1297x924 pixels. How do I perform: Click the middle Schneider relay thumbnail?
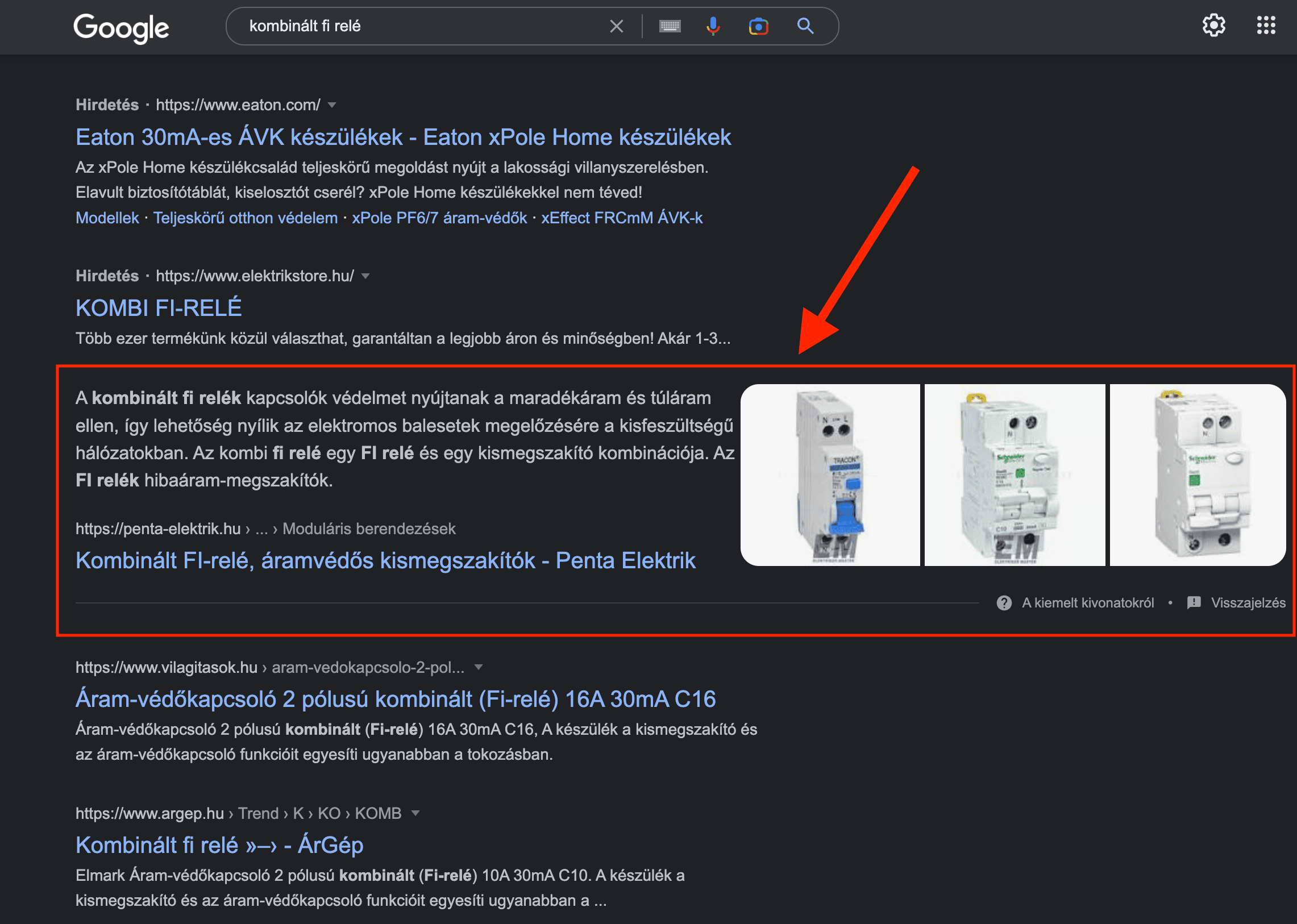click(1015, 475)
